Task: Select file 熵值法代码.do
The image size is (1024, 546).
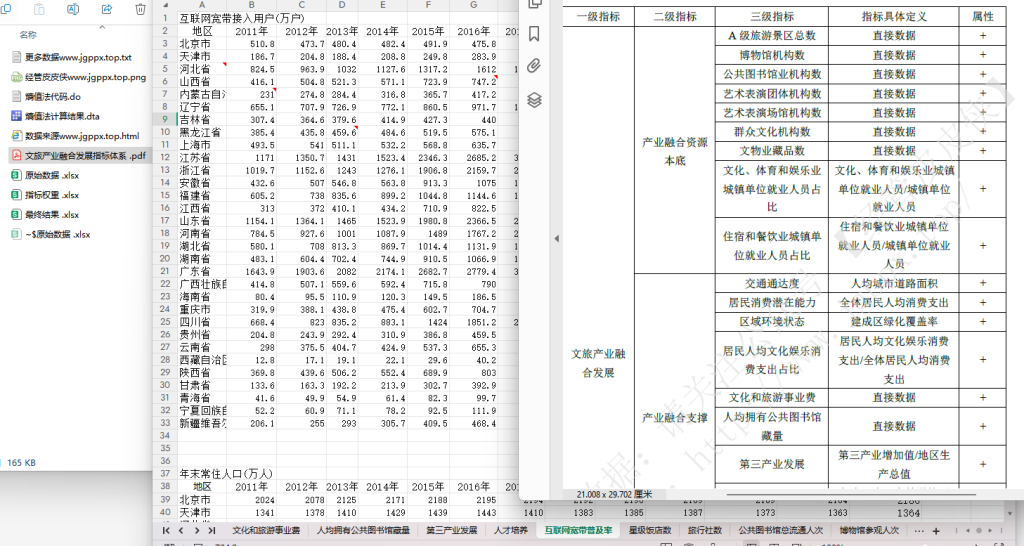Action: [x=46, y=97]
